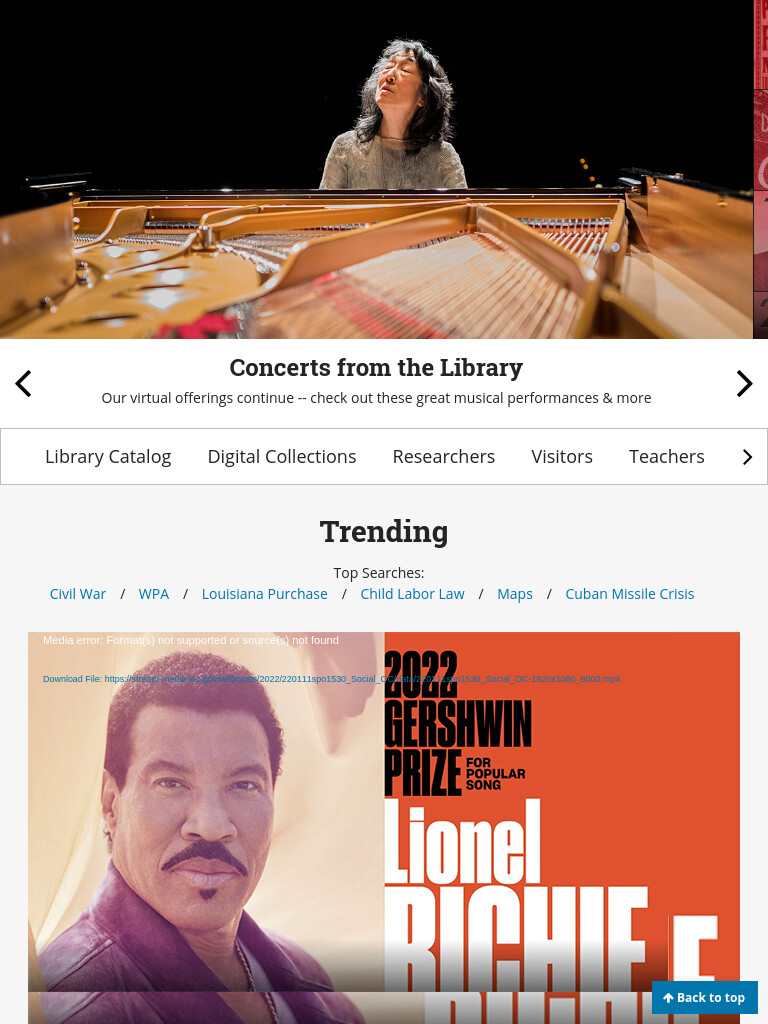The height and width of the screenshot is (1024, 768).
Task: Open Child Labor Law search link
Action: pos(412,594)
